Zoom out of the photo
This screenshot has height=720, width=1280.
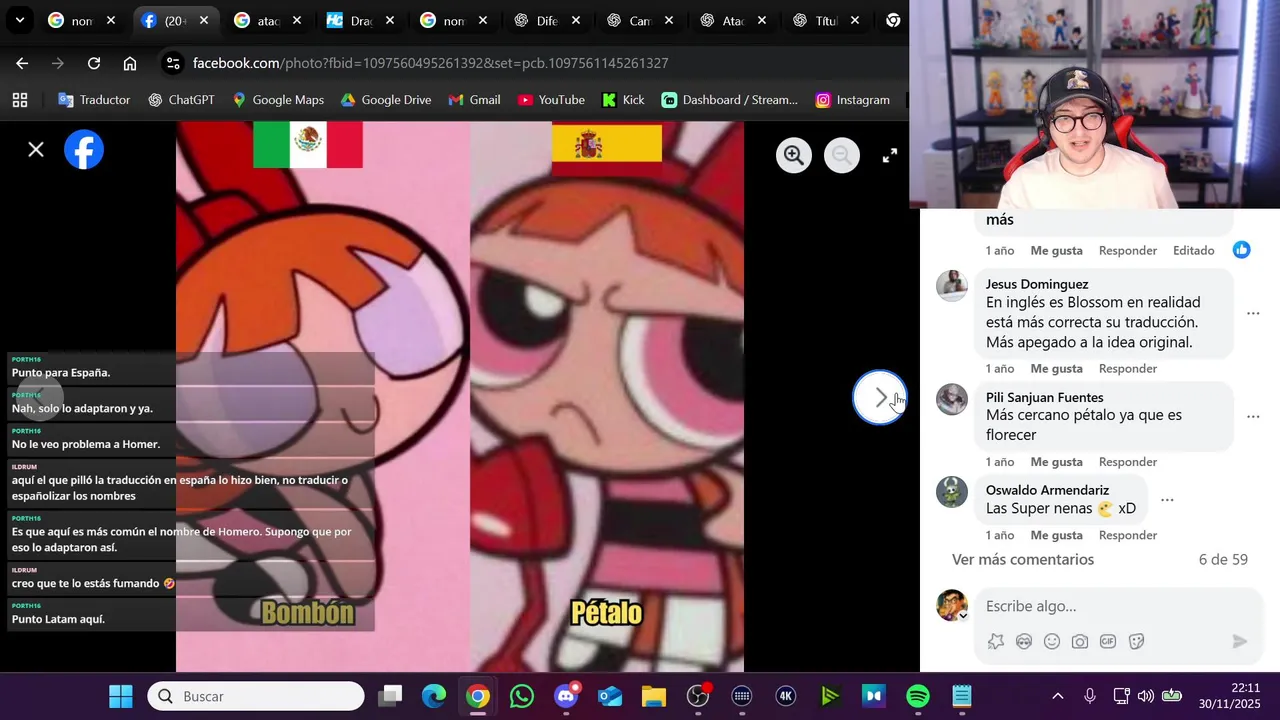coord(842,155)
